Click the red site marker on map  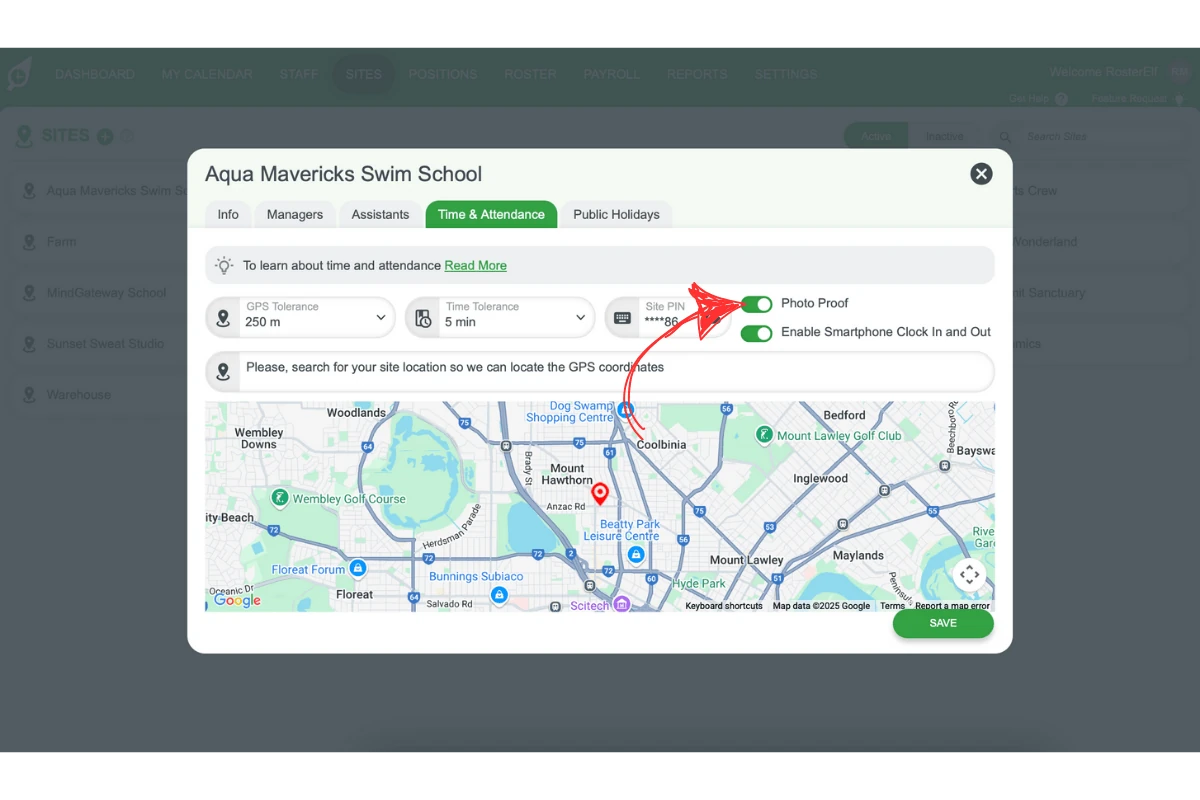coord(600,493)
